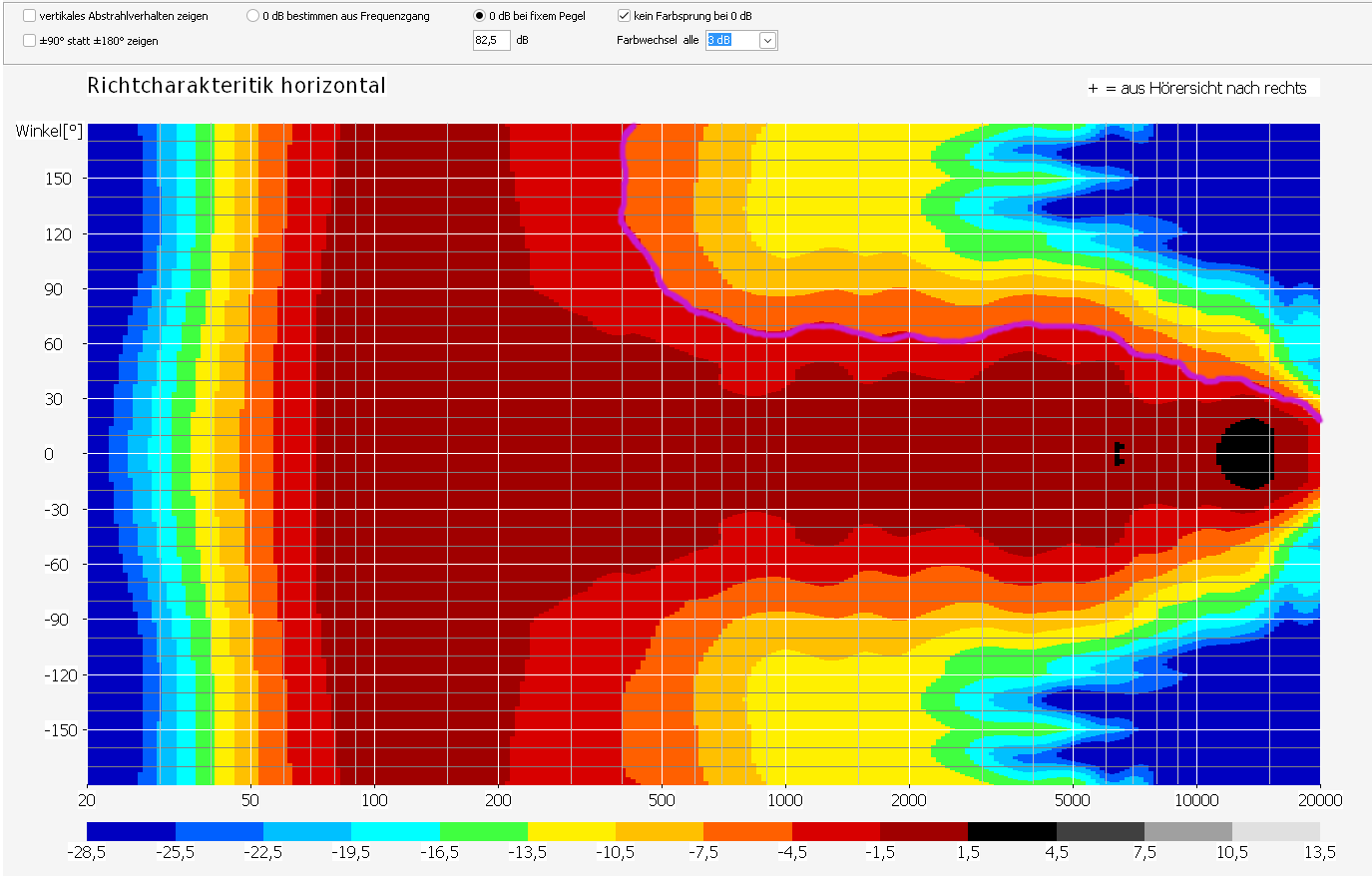Select '0 dB bestimmen aus Frequenzgang' radio
The width and height of the screenshot is (1372, 876).
coord(252,16)
